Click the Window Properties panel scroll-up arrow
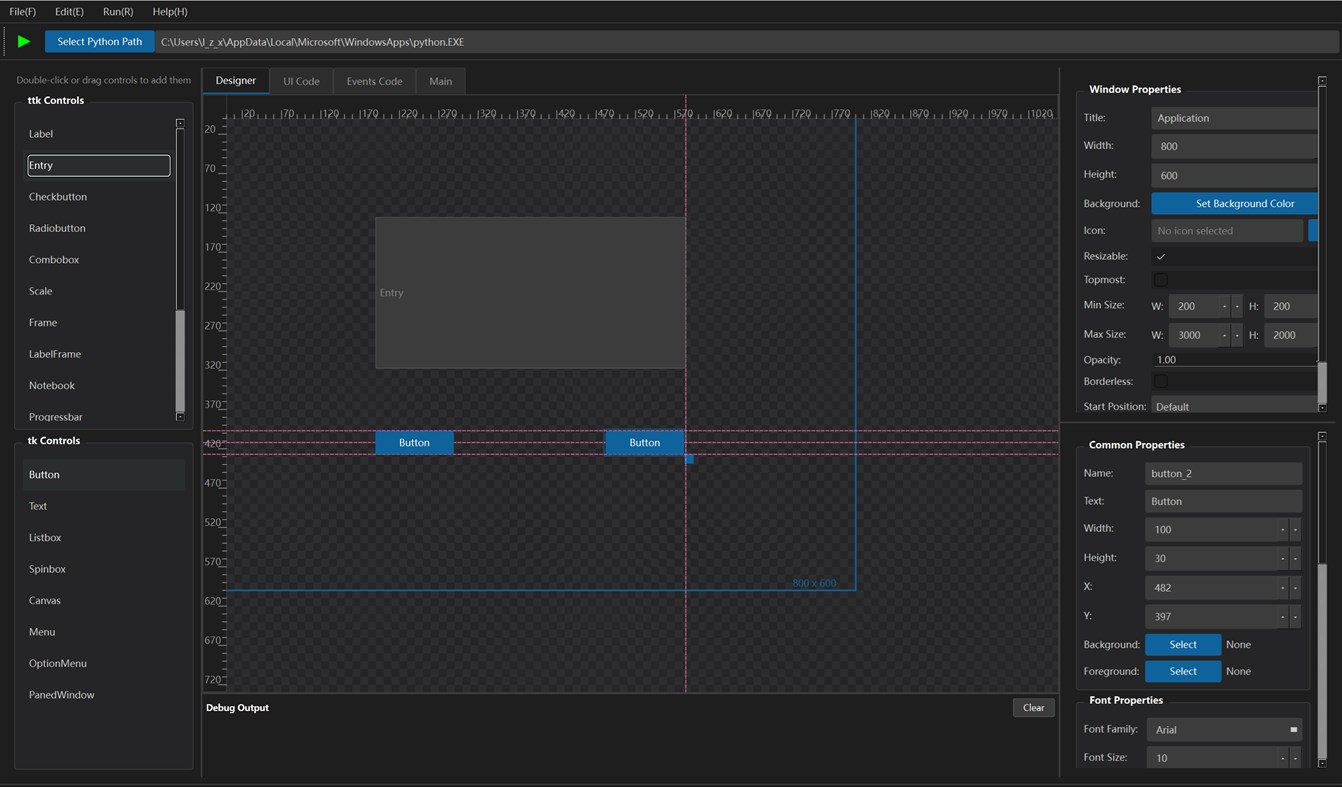This screenshot has height=787, width=1342. [1322, 81]
